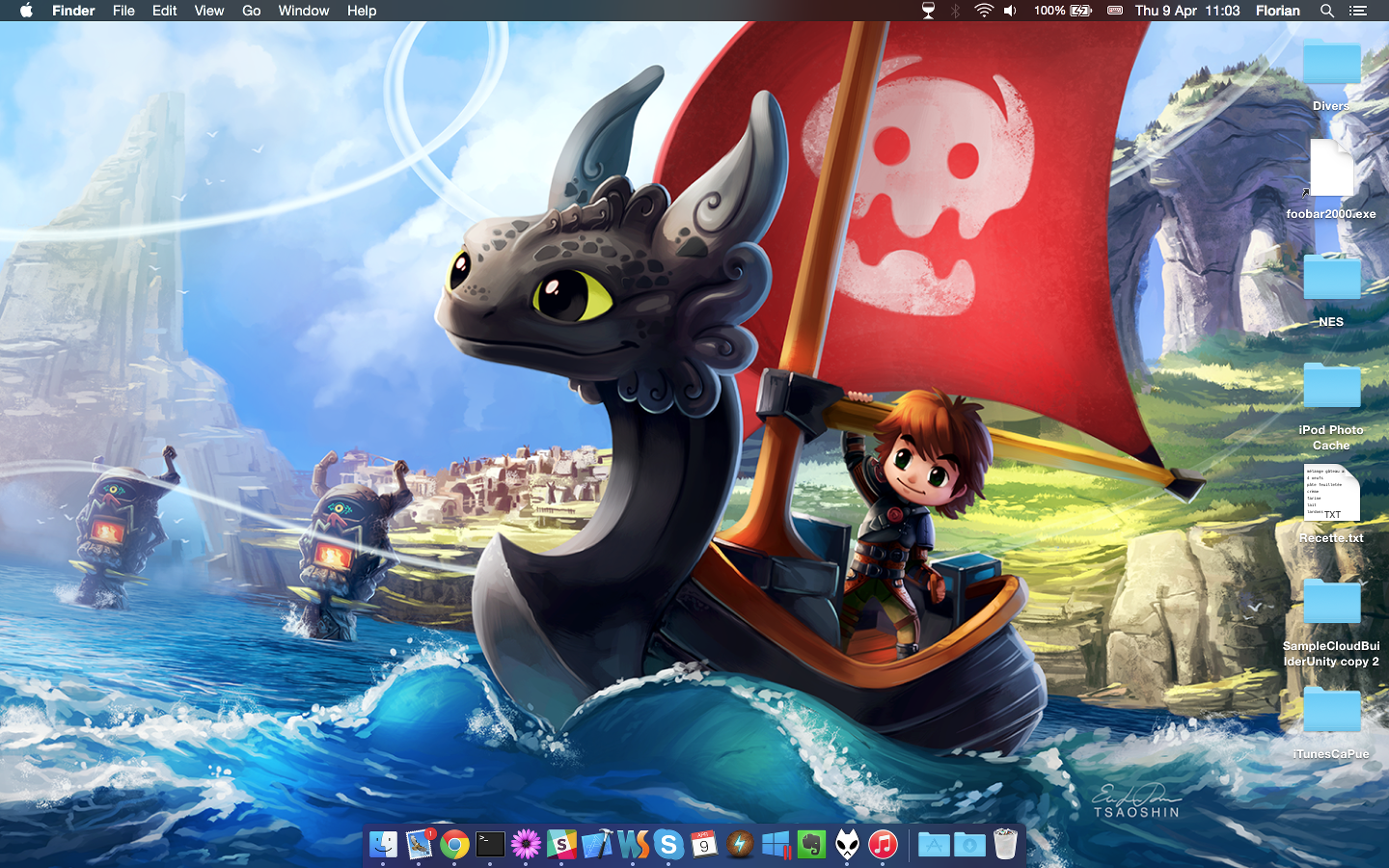Open the volume control in menu bar

click(x=1010, y=11)
